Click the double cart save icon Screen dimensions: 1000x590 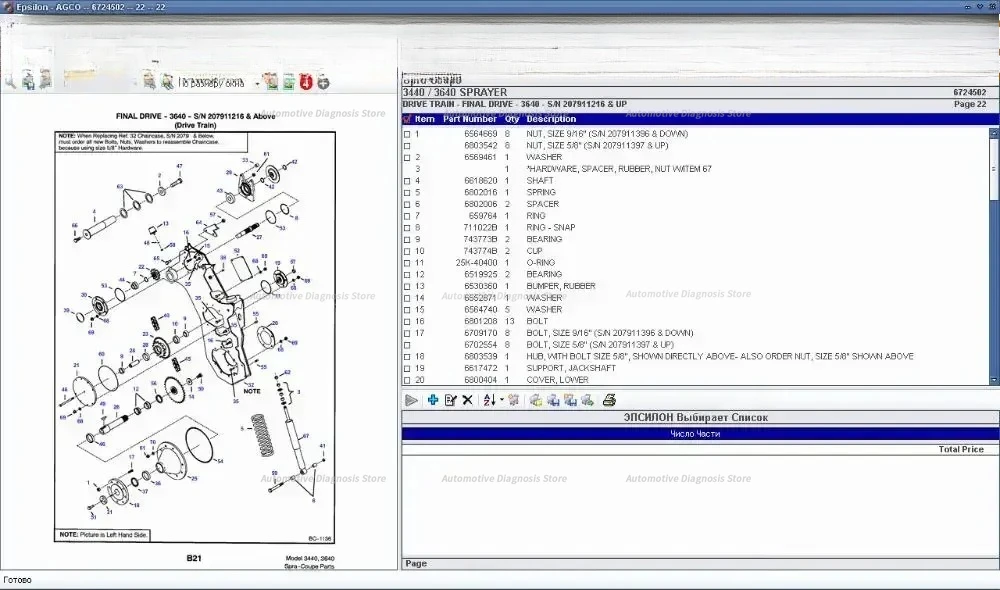coord(570,400)
